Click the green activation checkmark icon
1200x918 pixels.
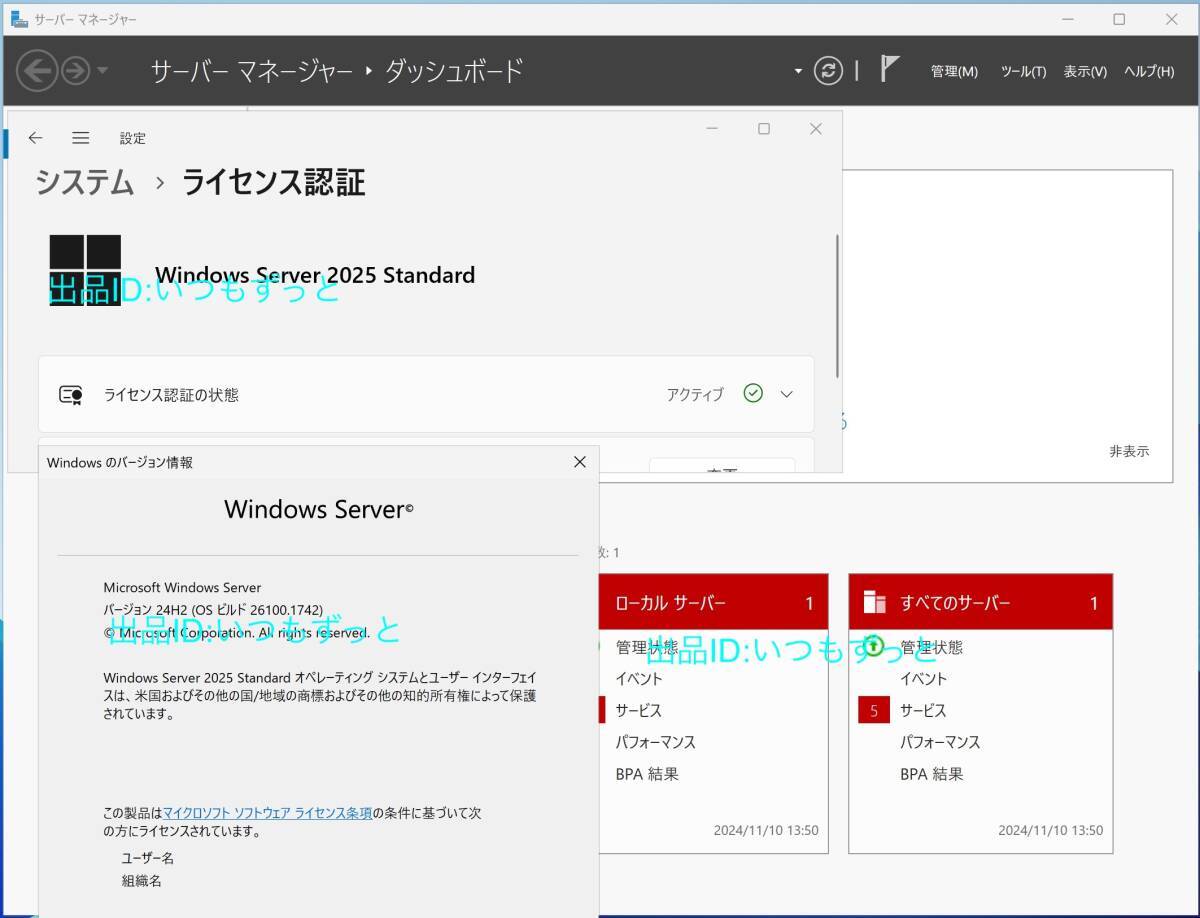(x=753, y=393)
